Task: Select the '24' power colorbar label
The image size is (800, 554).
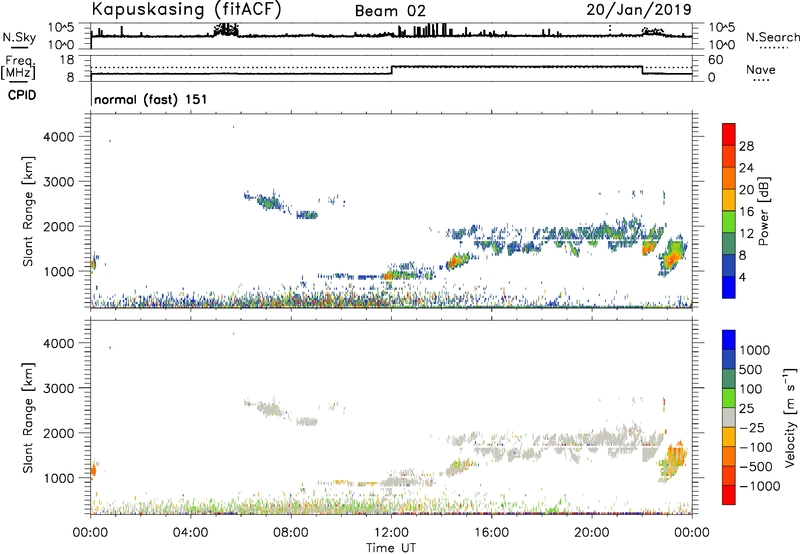Action: pyautogui.click(x=746, y=168)
